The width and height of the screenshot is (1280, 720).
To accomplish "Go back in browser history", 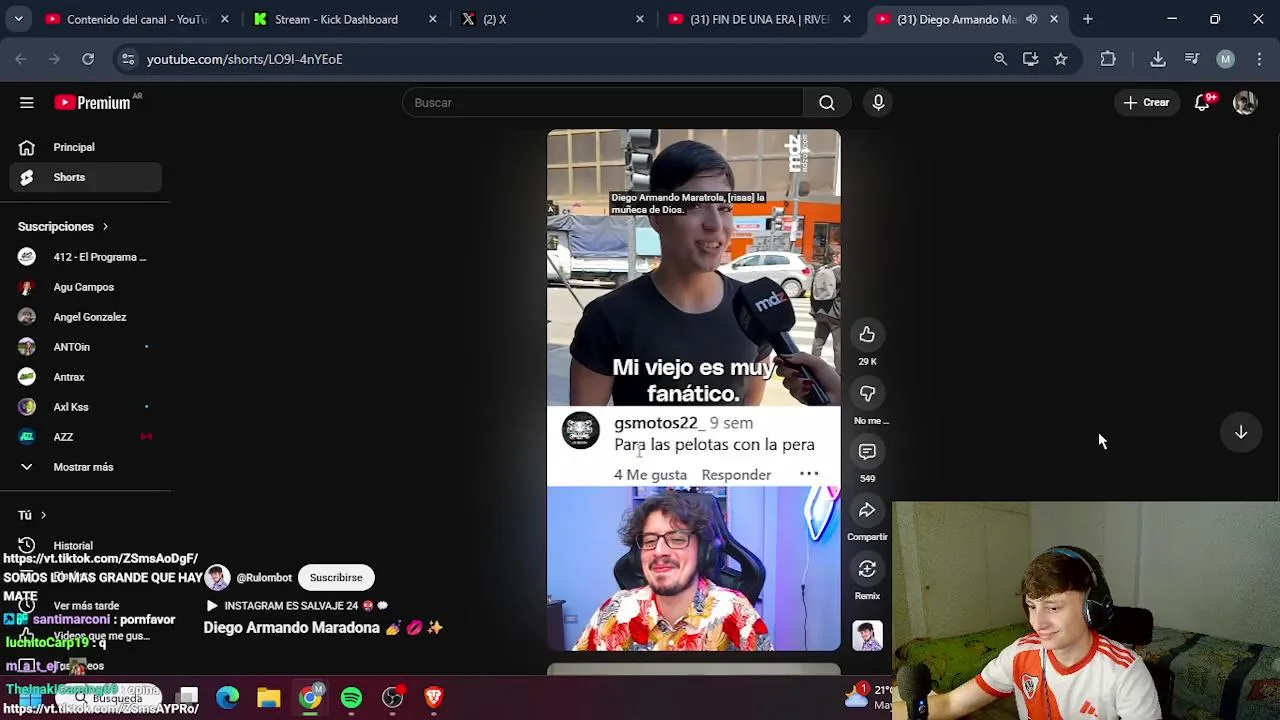I will 21,59.
